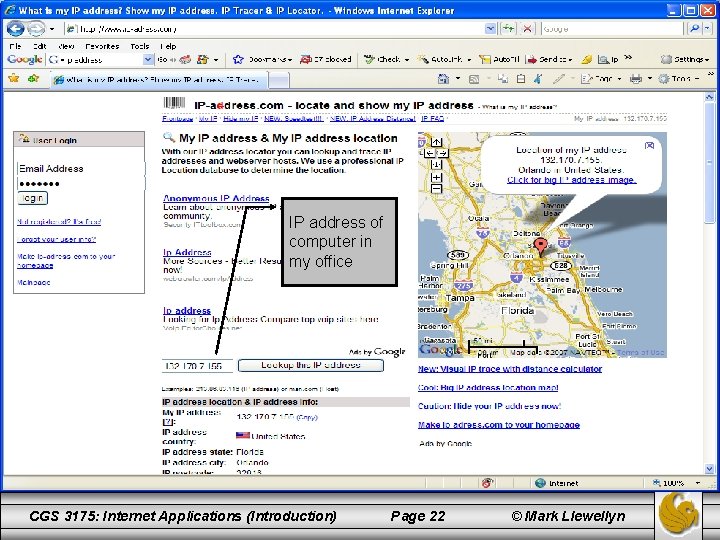This screenshot has height=540, width=720.
Task: Click the Add to Favorites icon
Action: pyautogui.click(x=34, y=79)
